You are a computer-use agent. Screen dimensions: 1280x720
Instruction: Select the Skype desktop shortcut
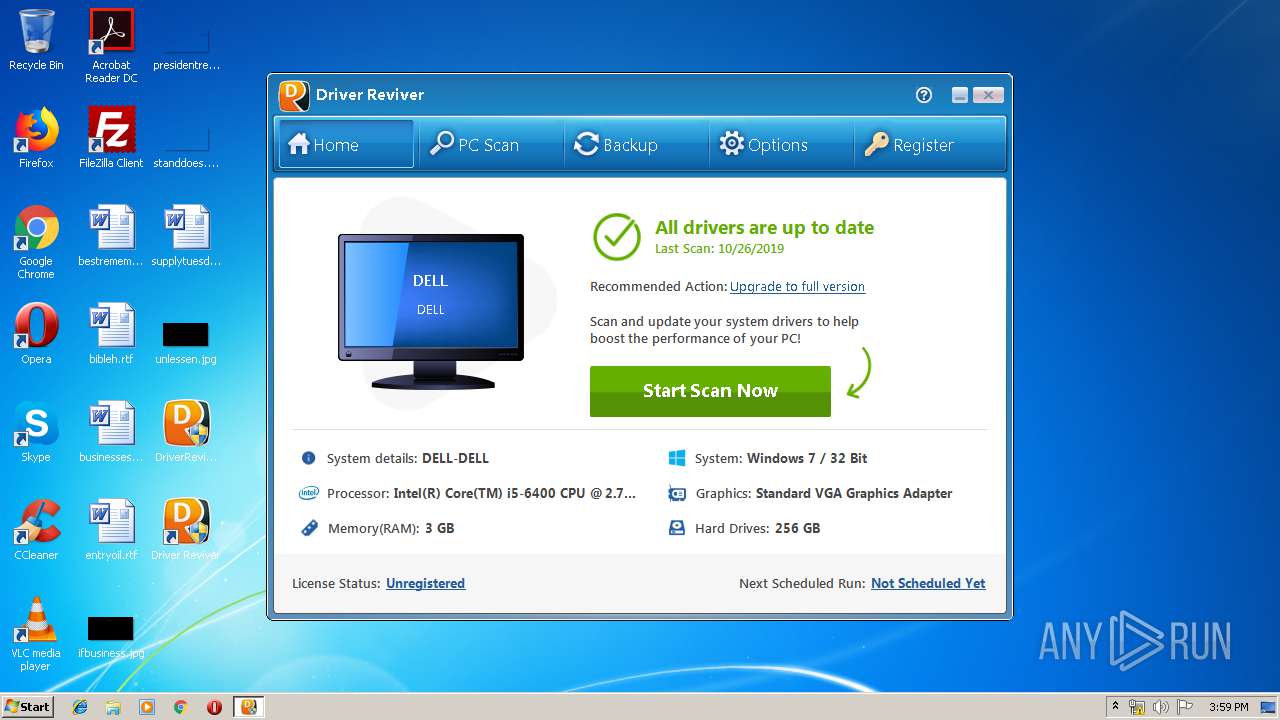[36, 431]
